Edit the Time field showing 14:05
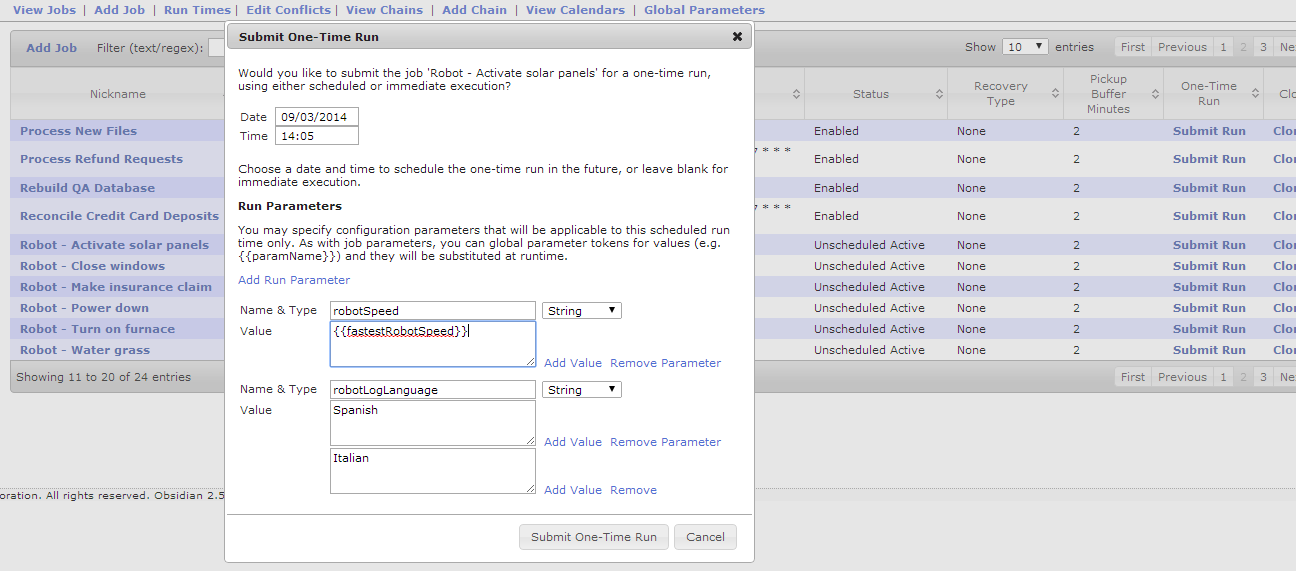This screenshot has width=1296, height=571. point(316,136)
